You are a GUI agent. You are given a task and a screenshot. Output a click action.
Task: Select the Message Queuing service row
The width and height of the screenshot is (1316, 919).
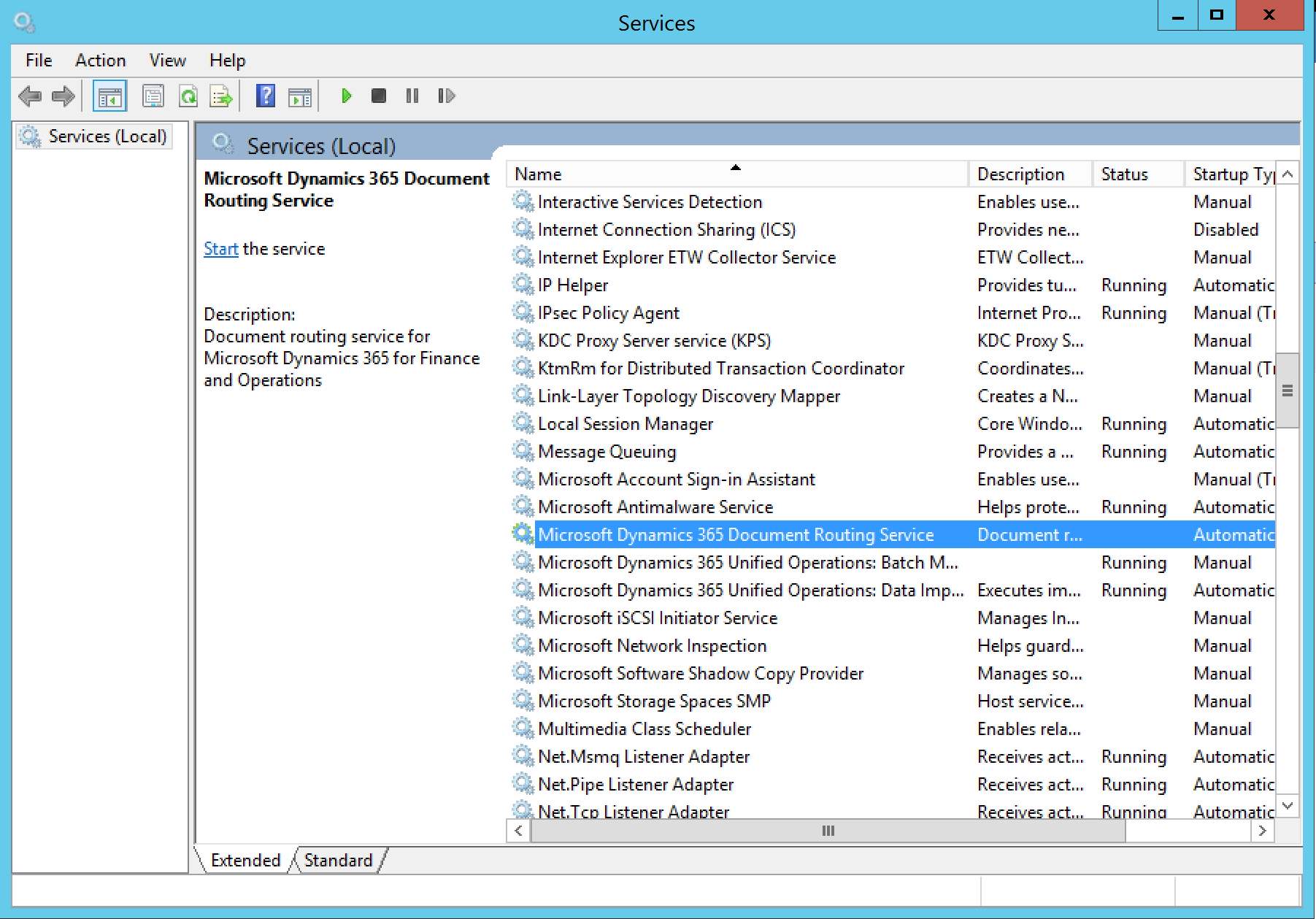point(606,451)
